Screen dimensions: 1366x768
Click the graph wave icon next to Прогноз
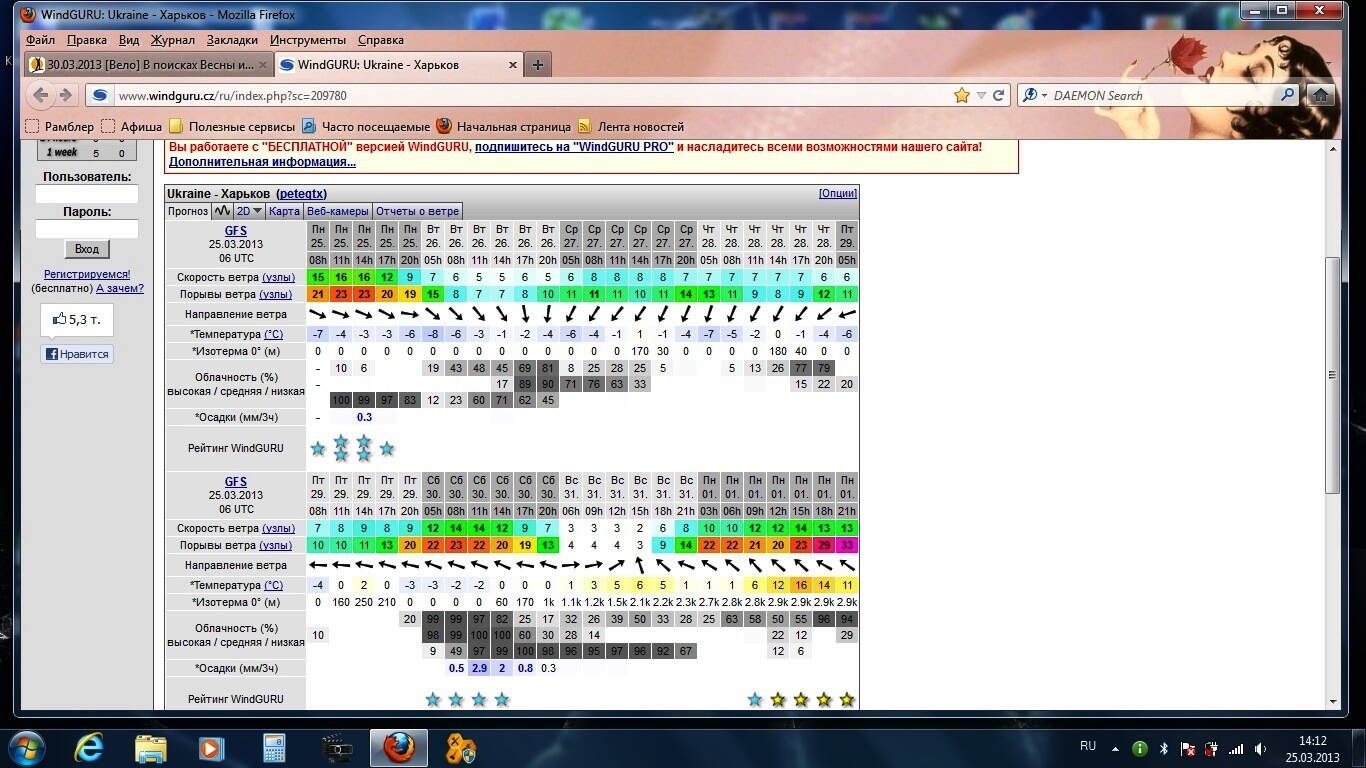[222, 211]
